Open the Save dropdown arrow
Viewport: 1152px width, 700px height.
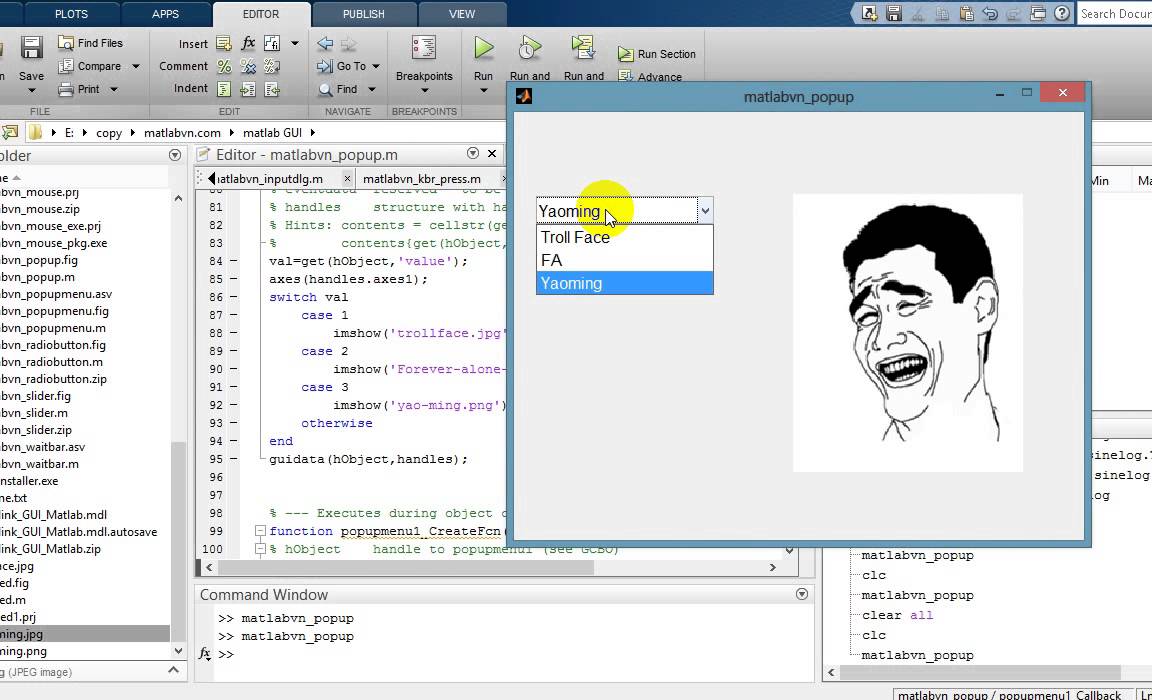coord(32,90)
